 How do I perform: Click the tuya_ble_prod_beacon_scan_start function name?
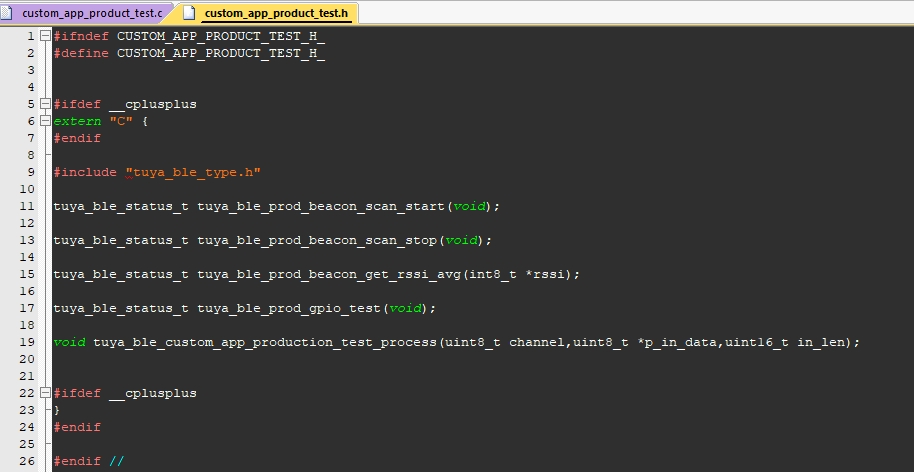point(320,206)
